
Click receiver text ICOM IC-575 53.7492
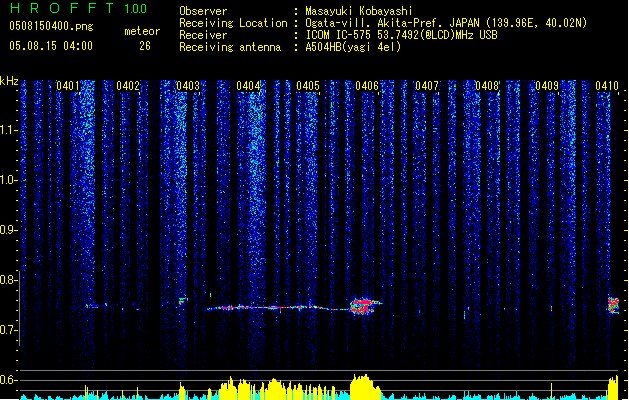pos(401,35)
